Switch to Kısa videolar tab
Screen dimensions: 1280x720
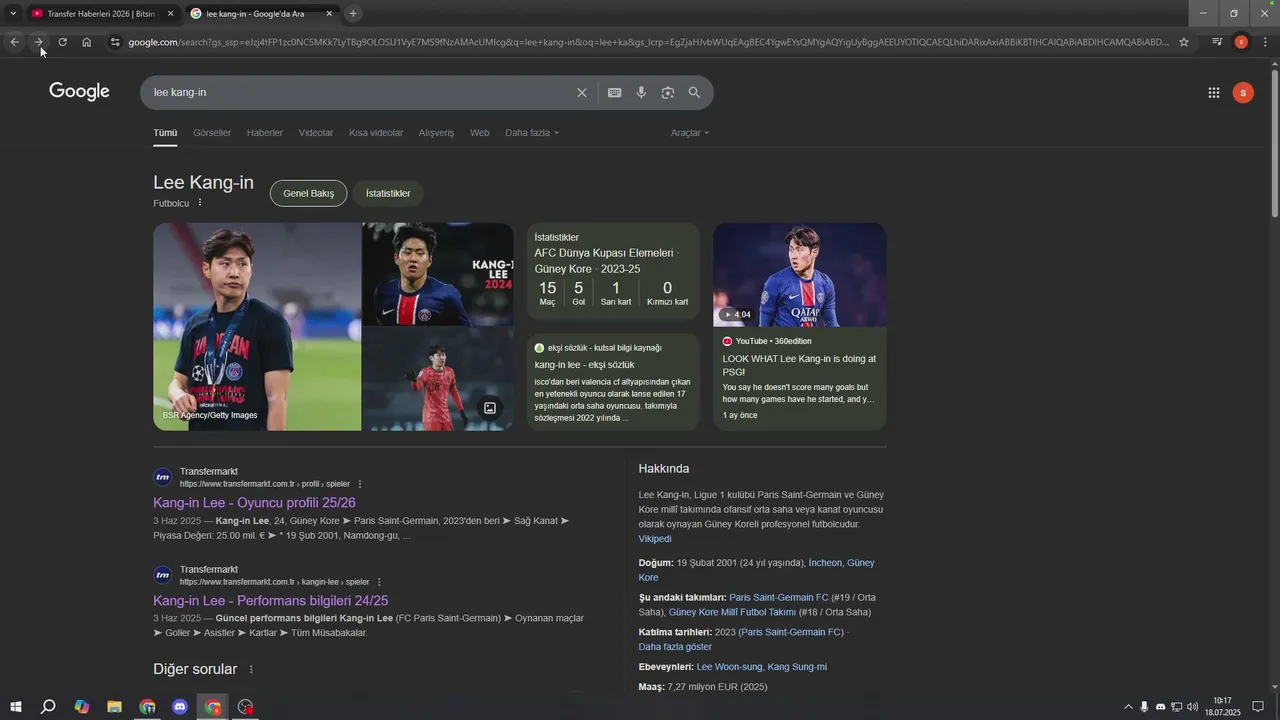point(376,132)
